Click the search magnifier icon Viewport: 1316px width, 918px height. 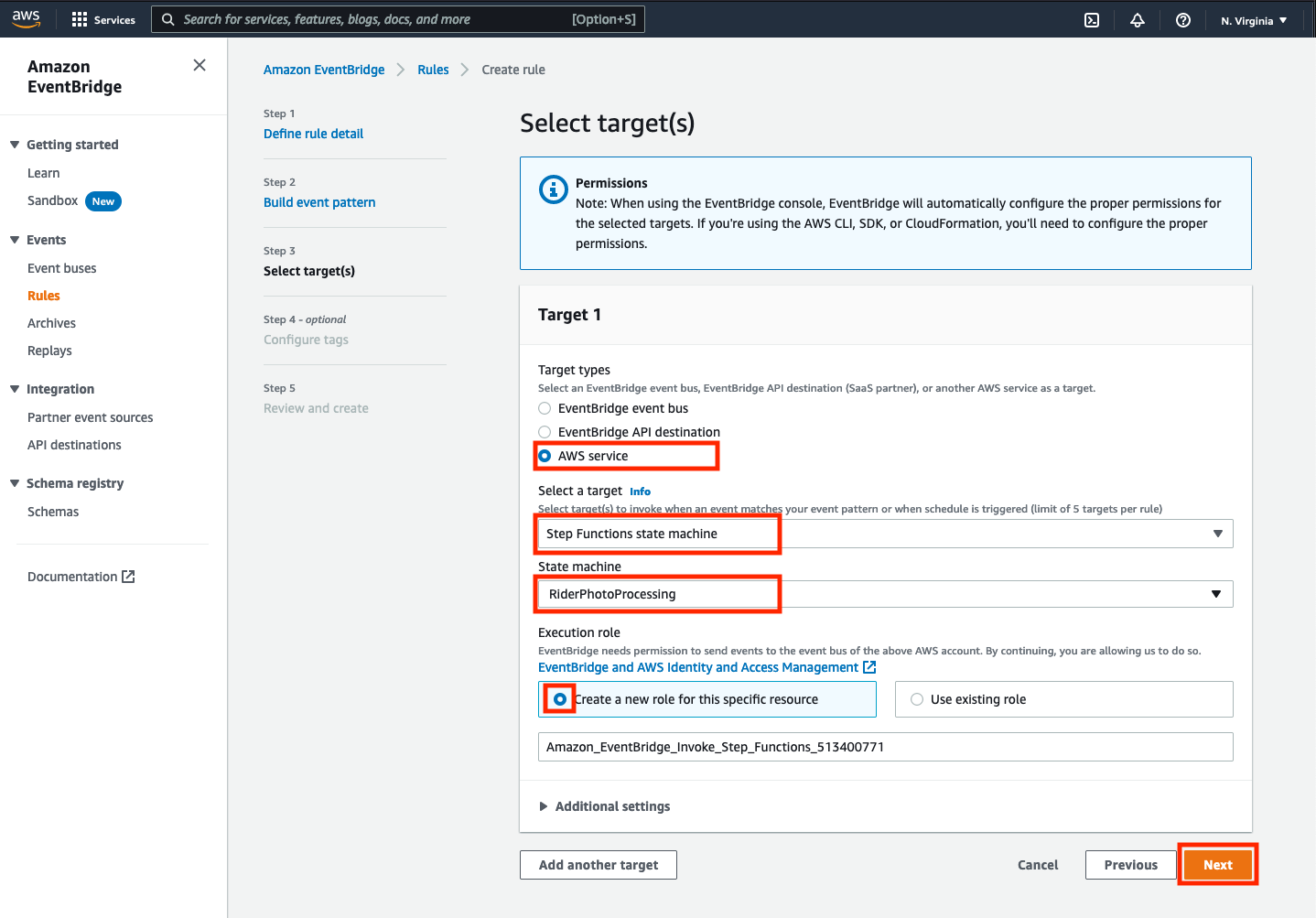coord(168,19)
